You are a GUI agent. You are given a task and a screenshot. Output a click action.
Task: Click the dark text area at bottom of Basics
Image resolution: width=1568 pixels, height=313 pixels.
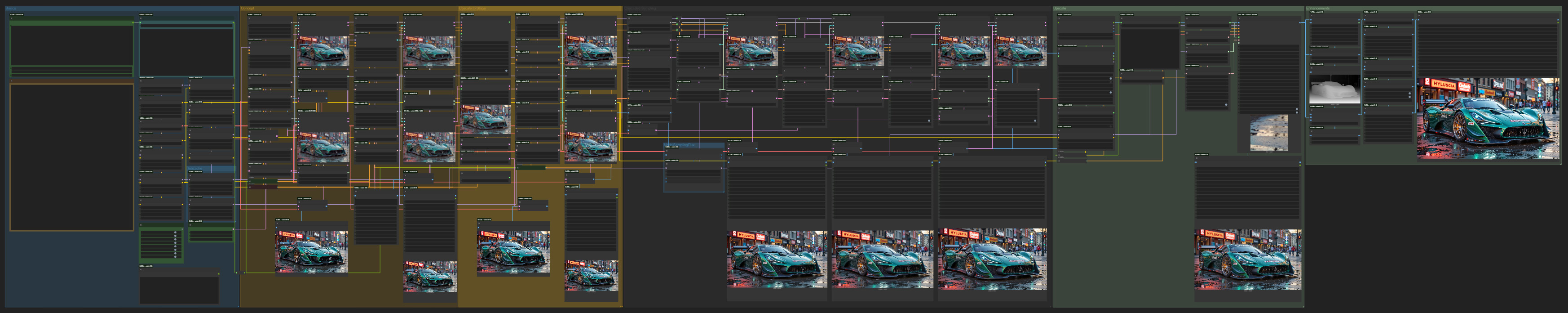[179, 290]
